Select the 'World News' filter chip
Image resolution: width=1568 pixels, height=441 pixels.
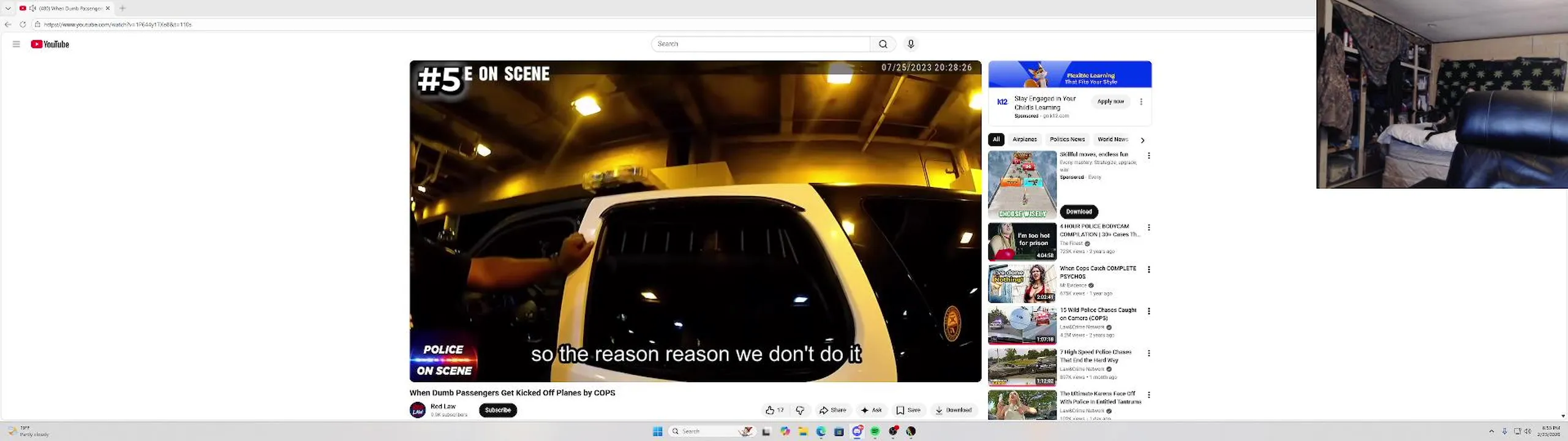click(x=1113, y=140)
